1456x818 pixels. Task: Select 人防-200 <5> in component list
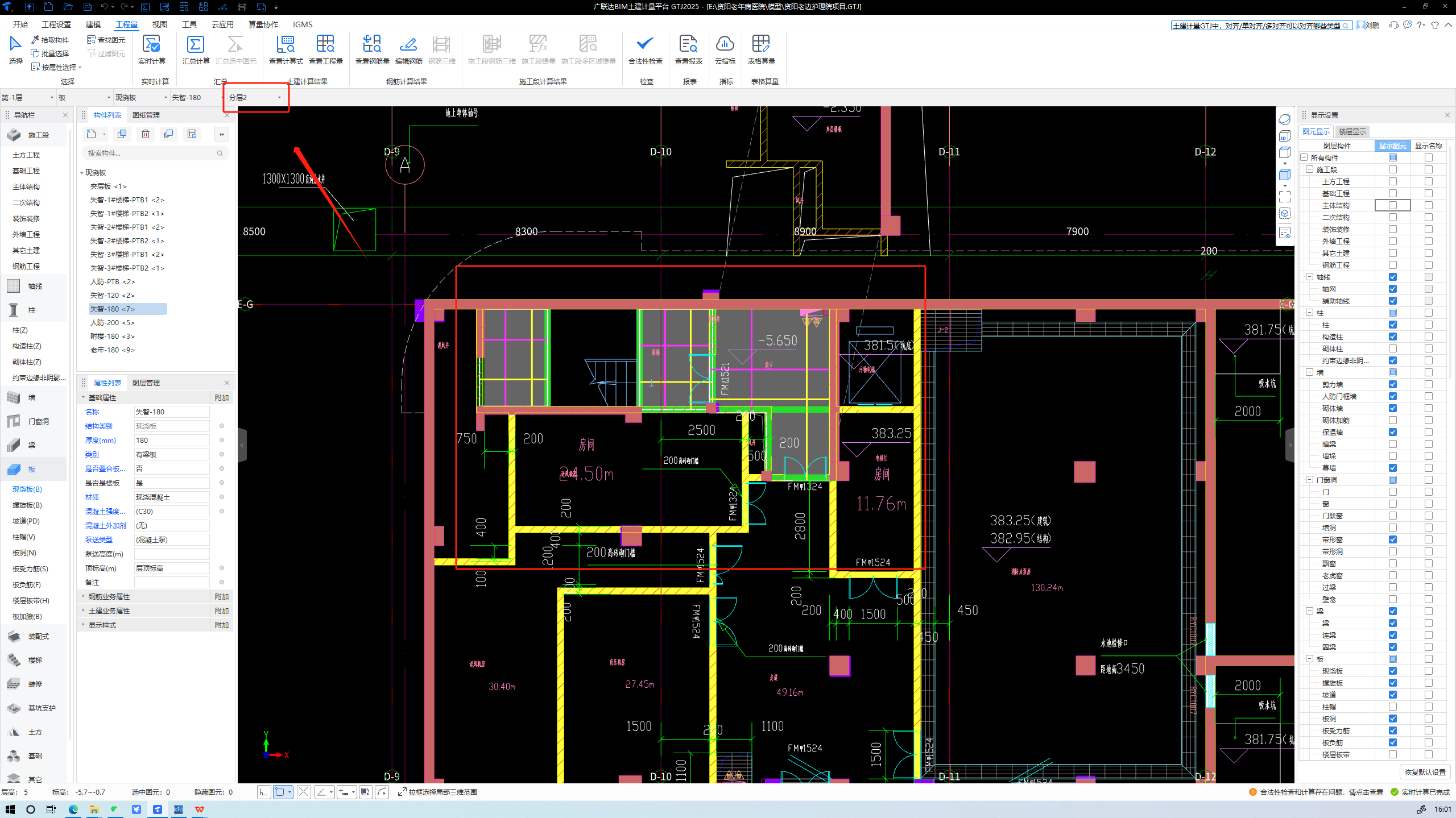click(113, 323)
